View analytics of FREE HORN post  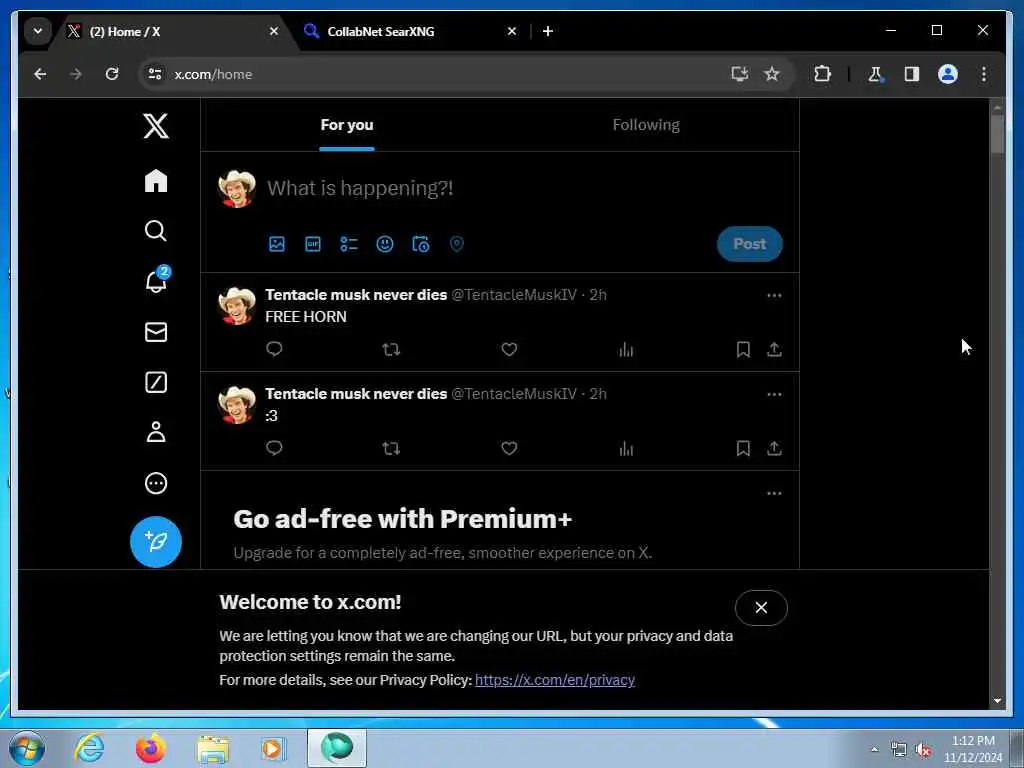(x=626, y=350)
